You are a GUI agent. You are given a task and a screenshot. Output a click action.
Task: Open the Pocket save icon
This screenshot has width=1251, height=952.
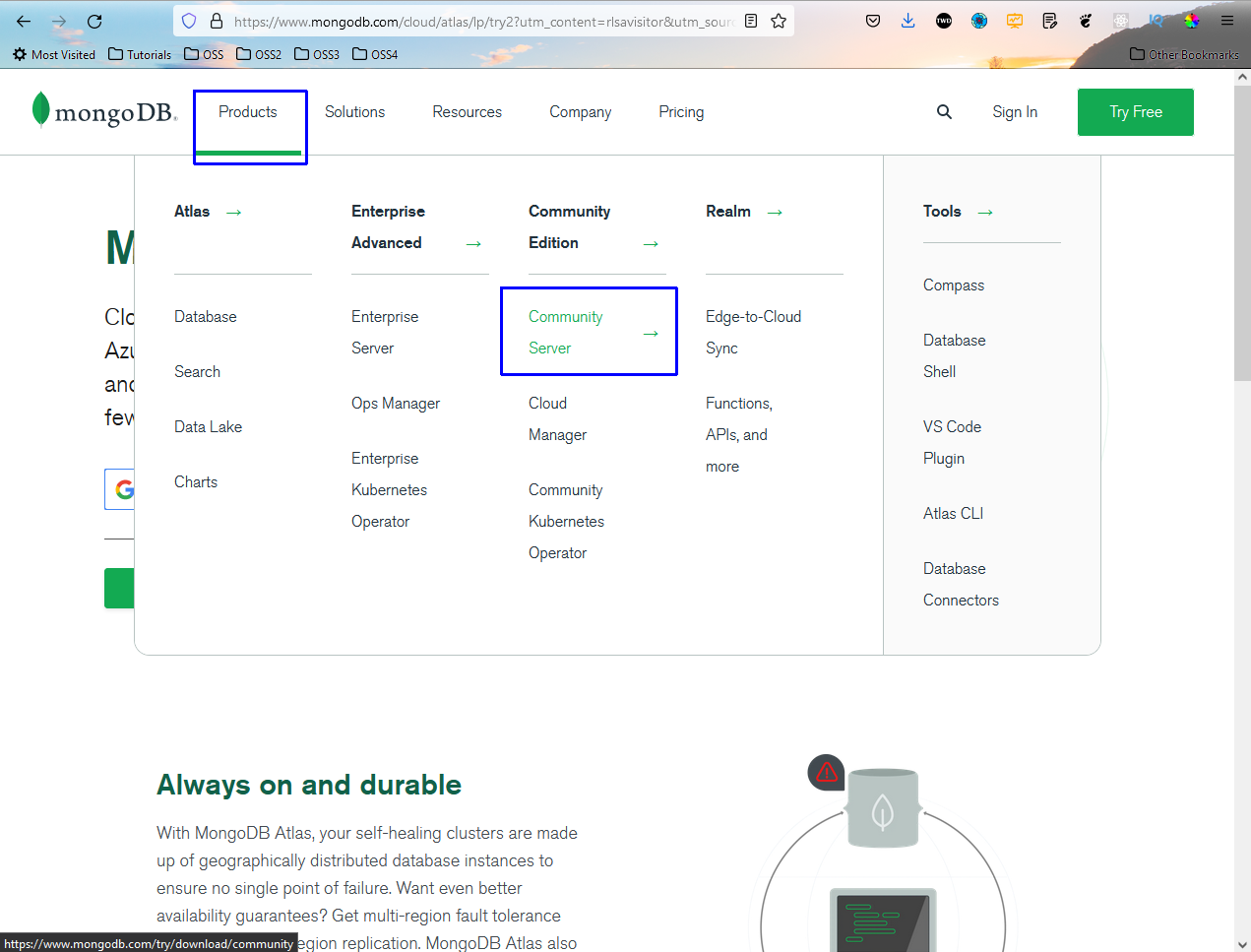coord(873,21)
